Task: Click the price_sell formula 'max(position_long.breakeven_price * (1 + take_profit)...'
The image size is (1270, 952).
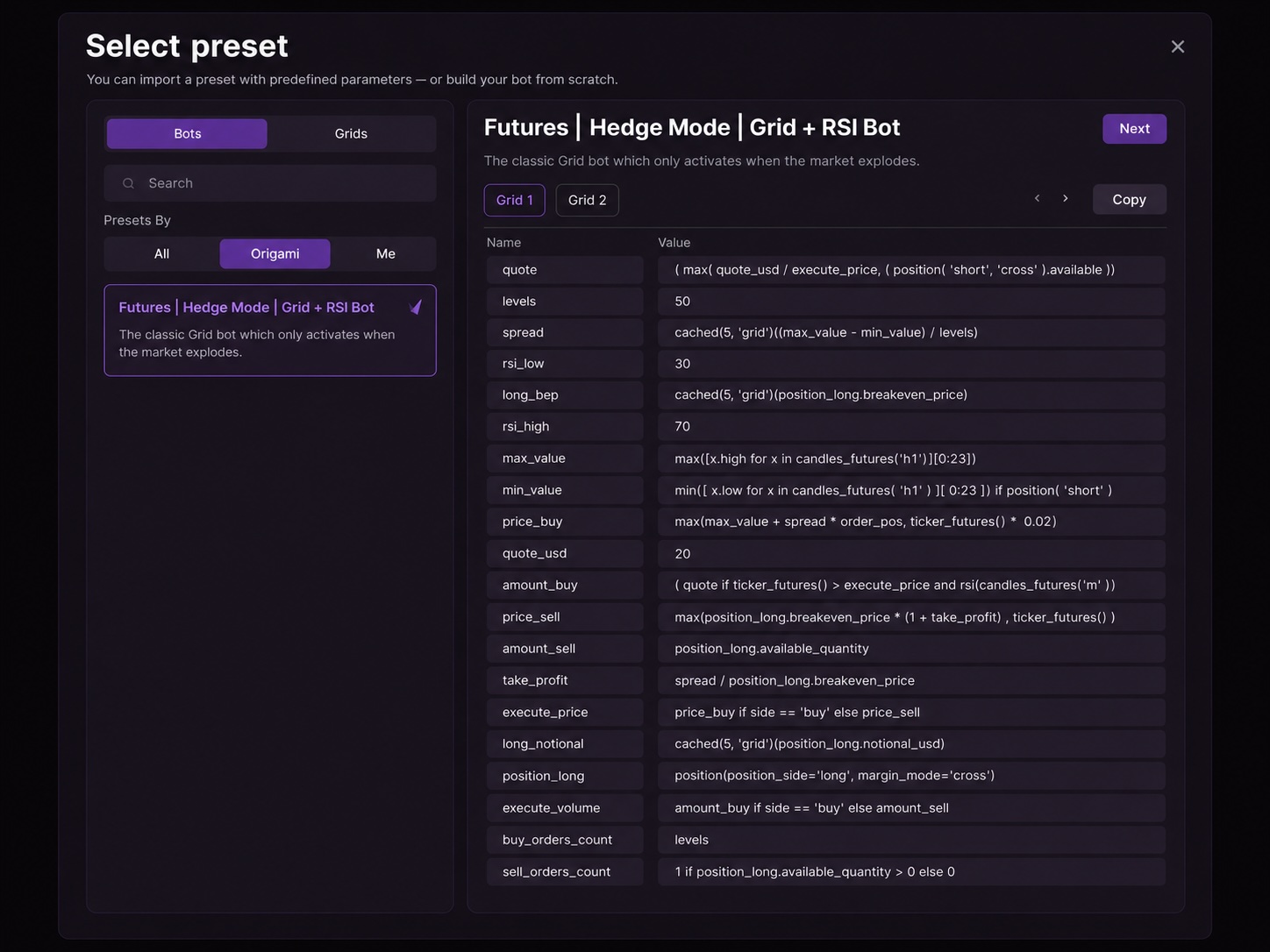Action: 911,617
